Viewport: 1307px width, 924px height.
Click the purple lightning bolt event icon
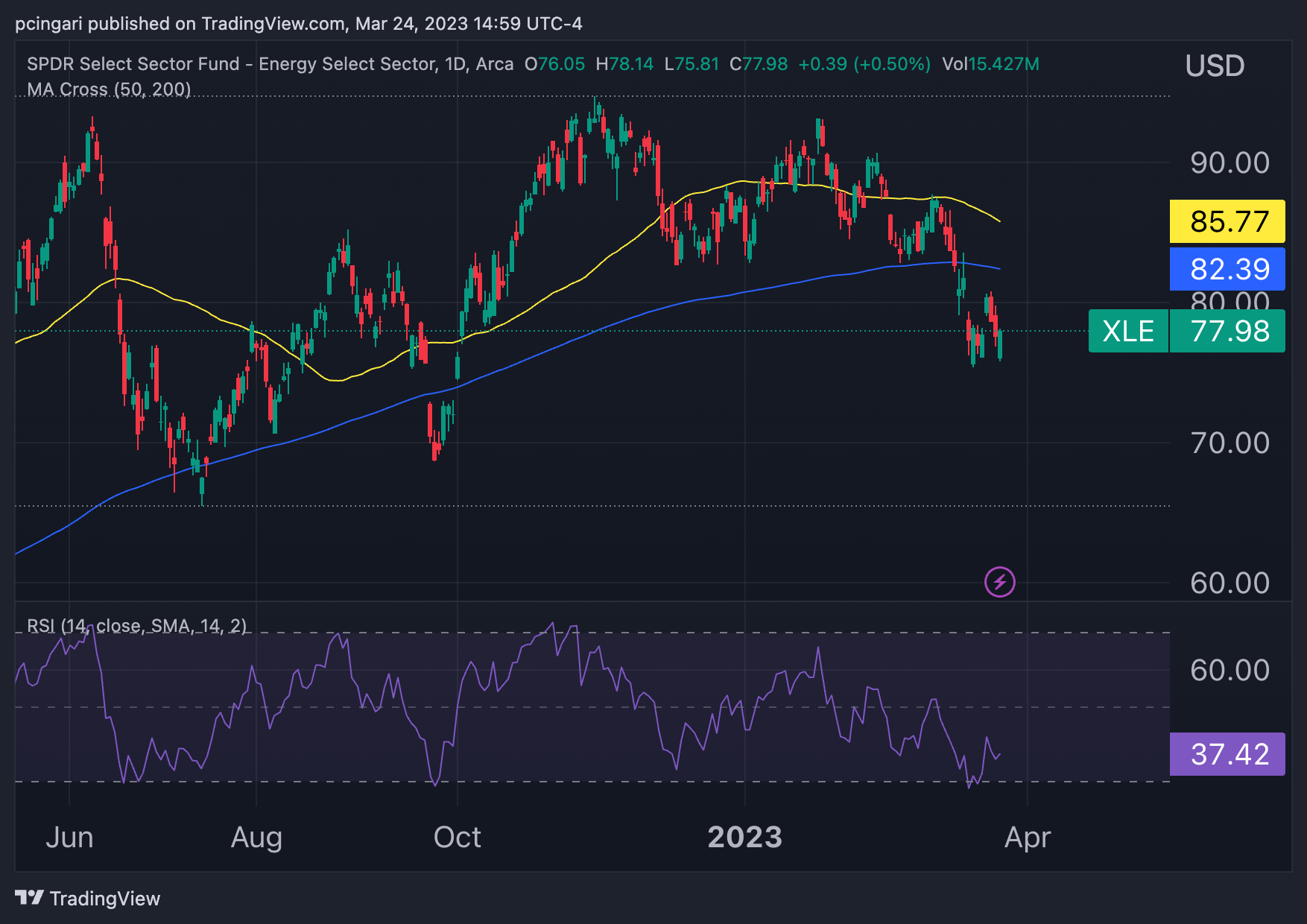pos(999,582)
